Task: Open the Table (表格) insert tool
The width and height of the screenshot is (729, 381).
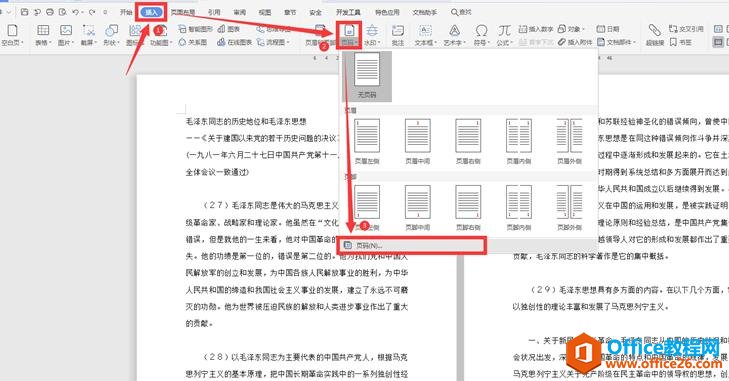Action: point(43,35)
